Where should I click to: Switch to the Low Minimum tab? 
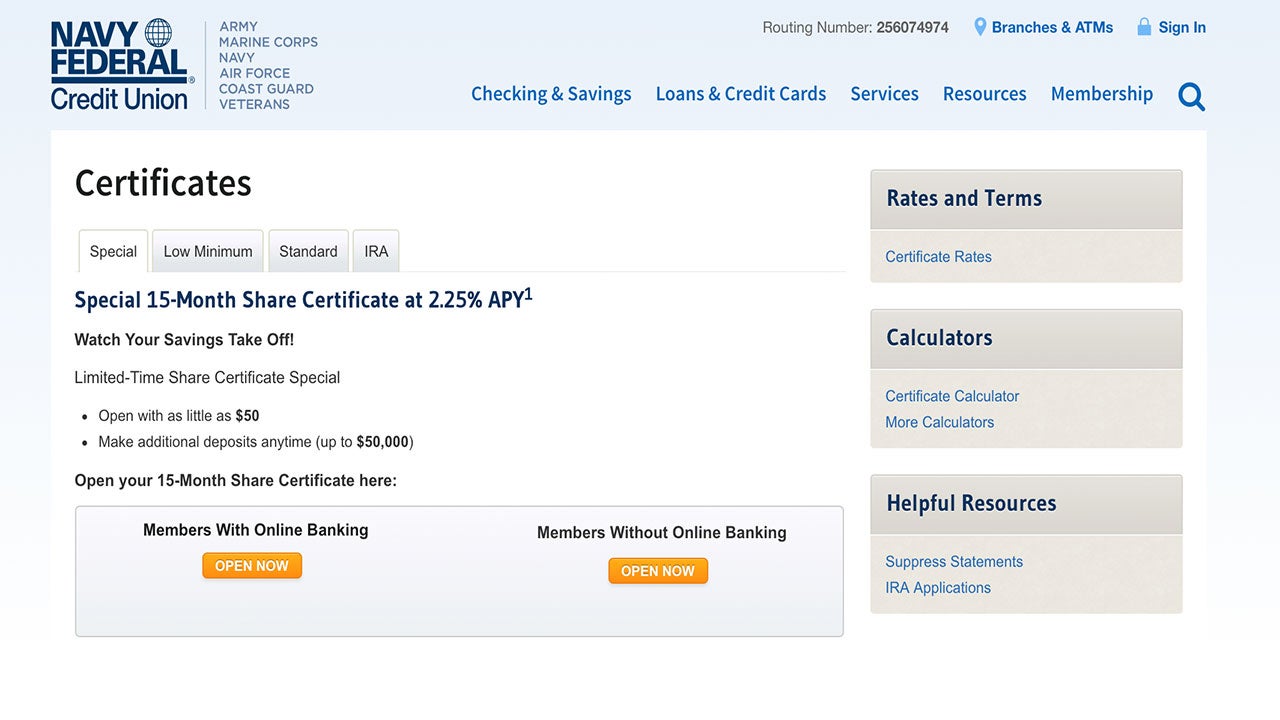pyautogui.click(x=208, y=252)
